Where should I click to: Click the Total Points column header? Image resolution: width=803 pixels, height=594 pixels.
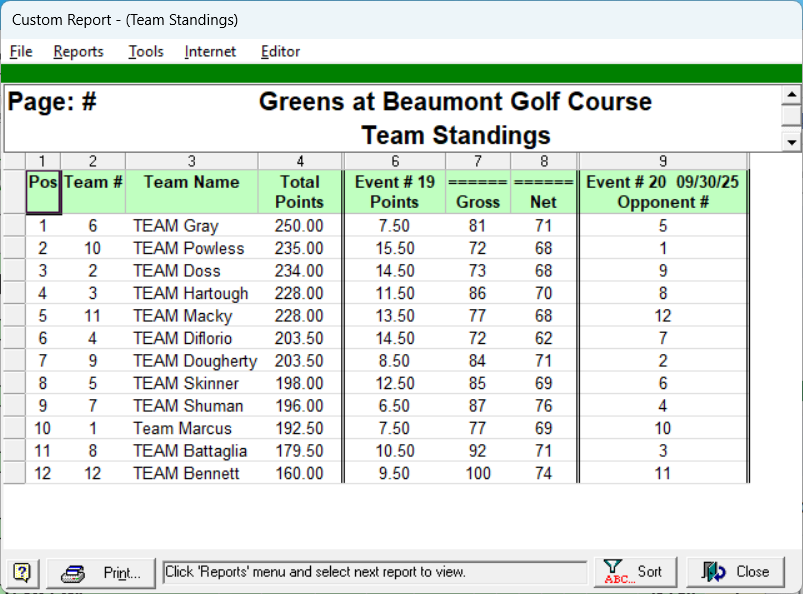[x=300, y=191]
